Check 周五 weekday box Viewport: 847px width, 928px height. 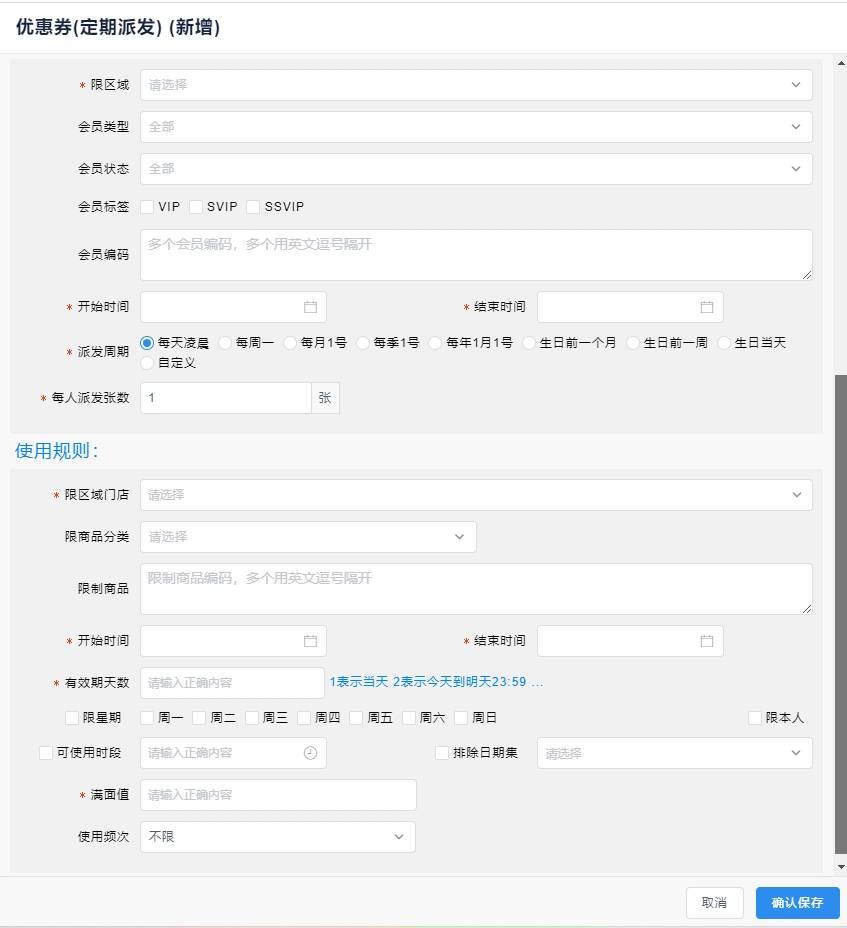point(356,718)
